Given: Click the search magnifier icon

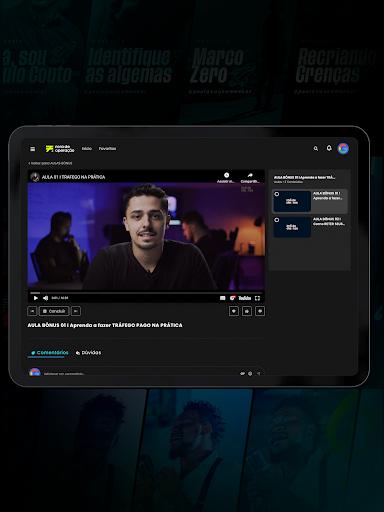Looking at the screenshot, I should click(x=316, y=149).
